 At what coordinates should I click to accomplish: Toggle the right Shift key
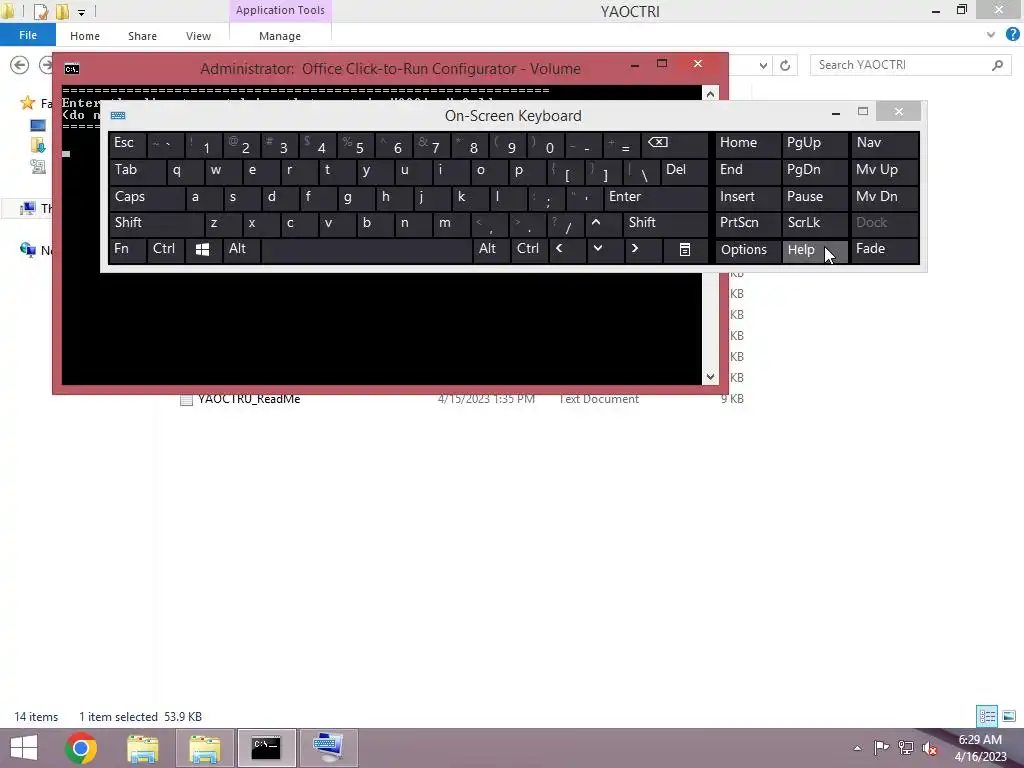[x=665, y=223]
